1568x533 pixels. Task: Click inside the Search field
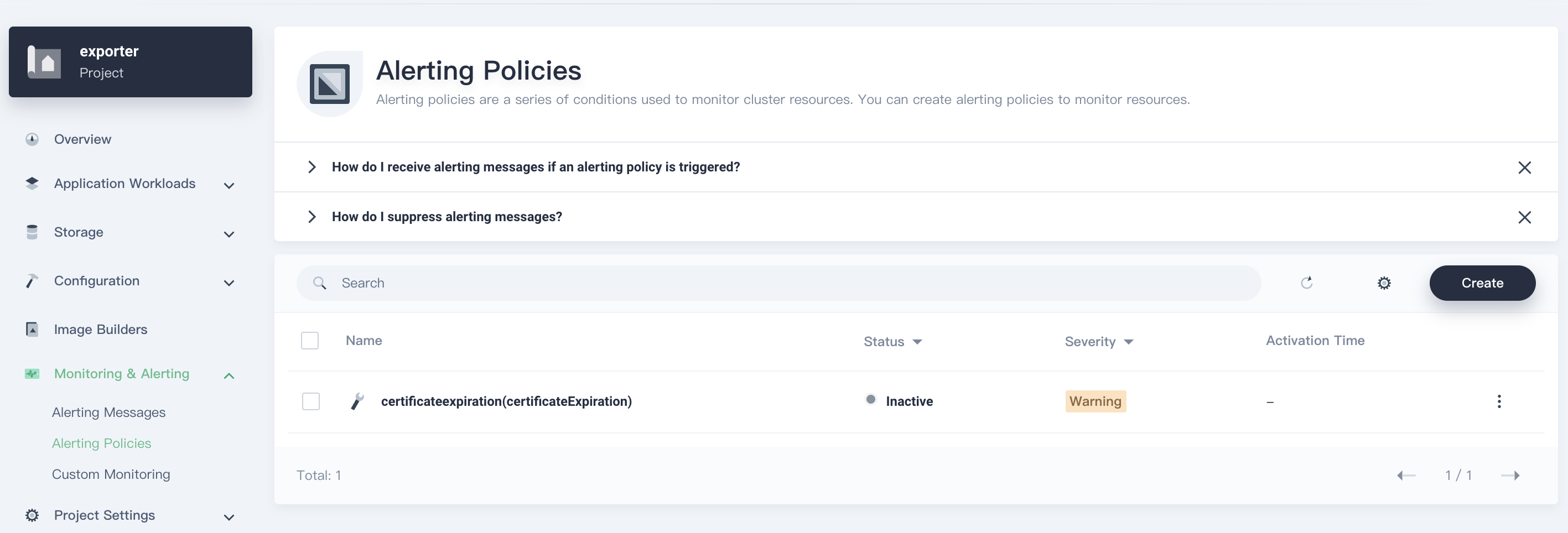point(548,283)
